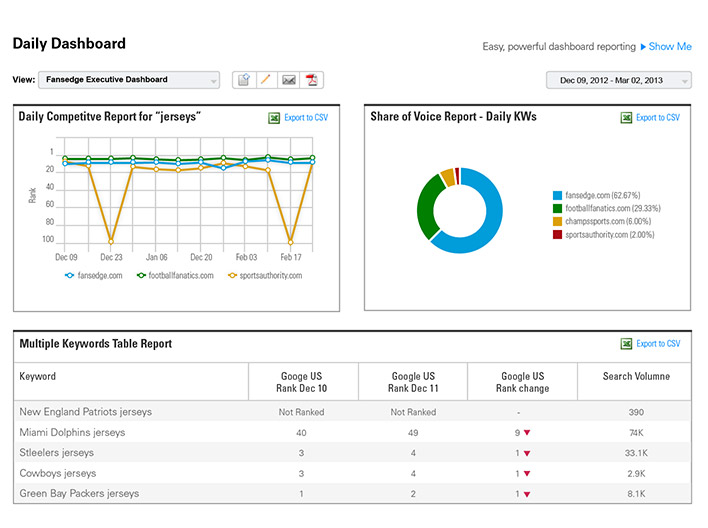Open the date range dropdown Dec 09, 2012
Viewport: 708px width, 528px height.
tap(619, 80)
